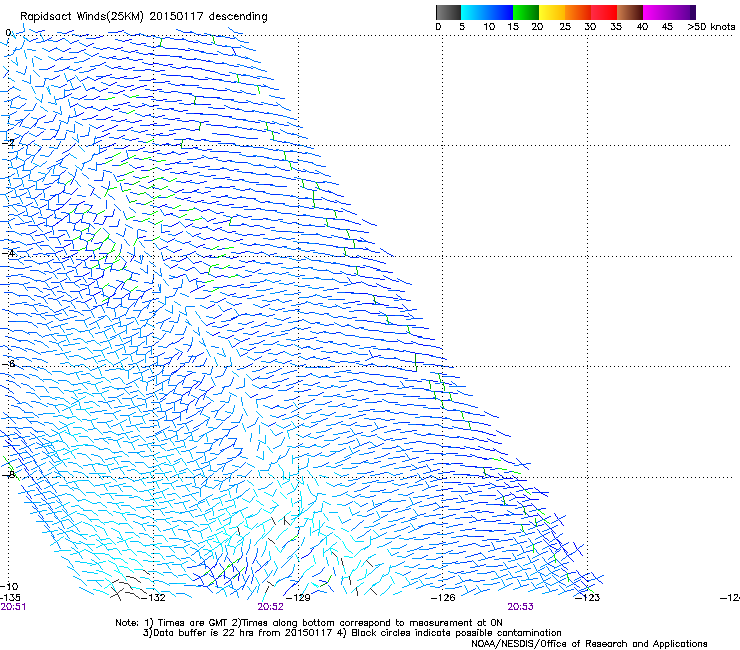Image resolution: width=740 pixels, height=650 pixels.
Task: Click the '-132' longitude label
Action: pyautogui.click(x=153, y=598)
